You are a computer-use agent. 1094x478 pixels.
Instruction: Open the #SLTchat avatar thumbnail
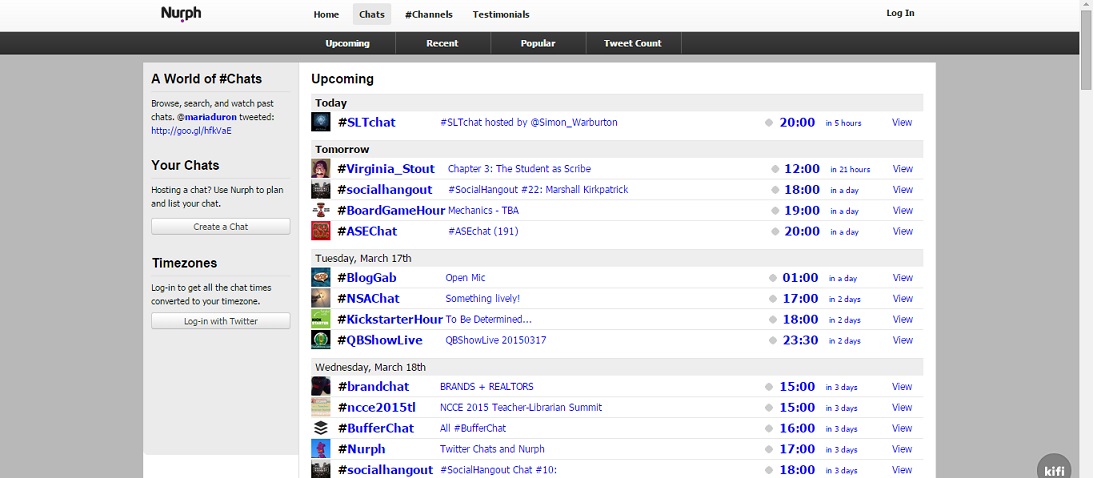(x=320, y=122)
